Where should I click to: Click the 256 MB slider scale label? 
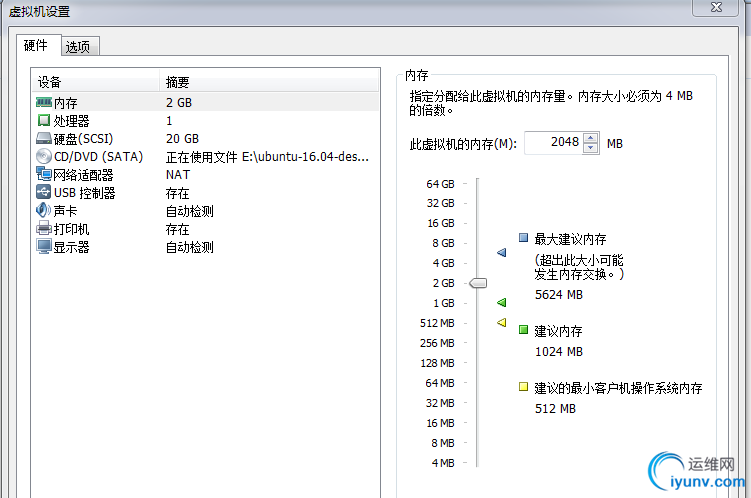pos(437,343)
